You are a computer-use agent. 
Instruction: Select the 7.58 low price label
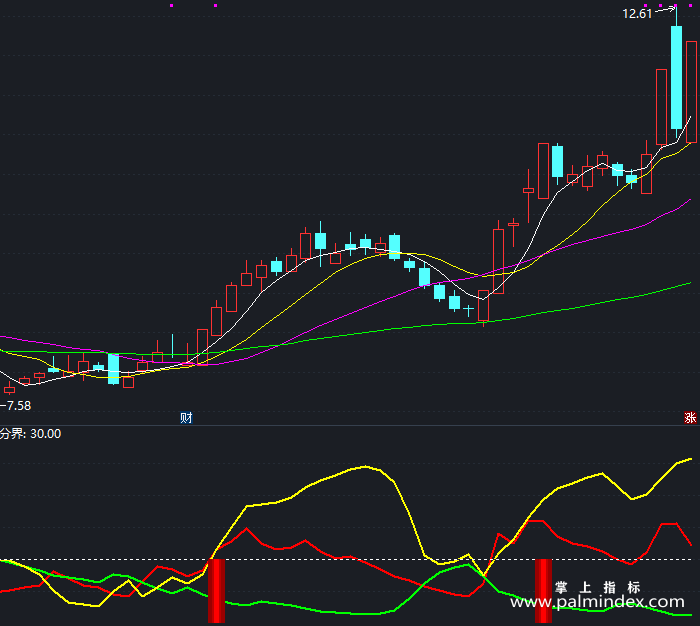17,405
